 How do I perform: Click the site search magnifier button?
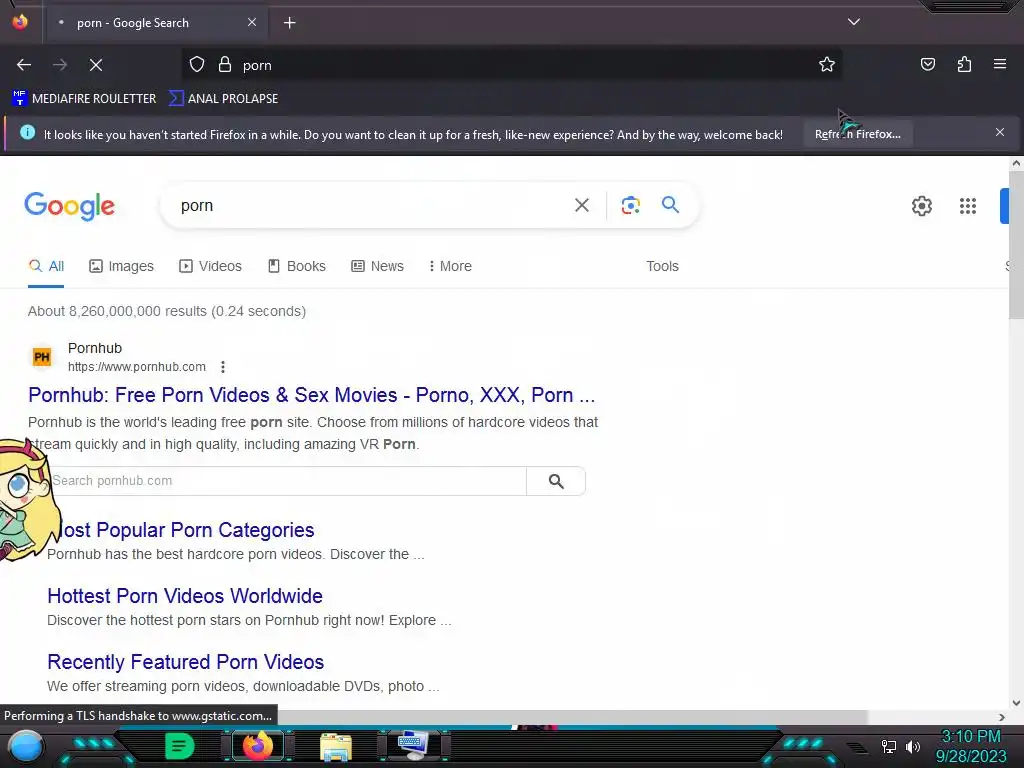[x=556, y=481]
